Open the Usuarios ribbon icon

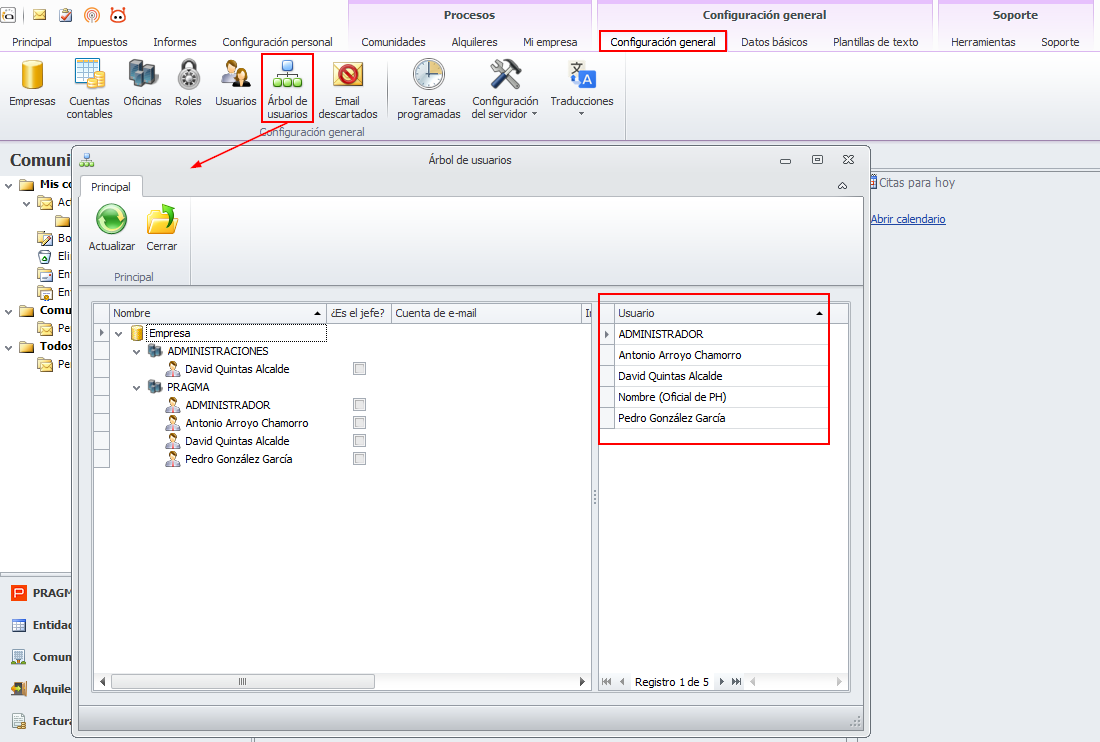pos(236,83)
